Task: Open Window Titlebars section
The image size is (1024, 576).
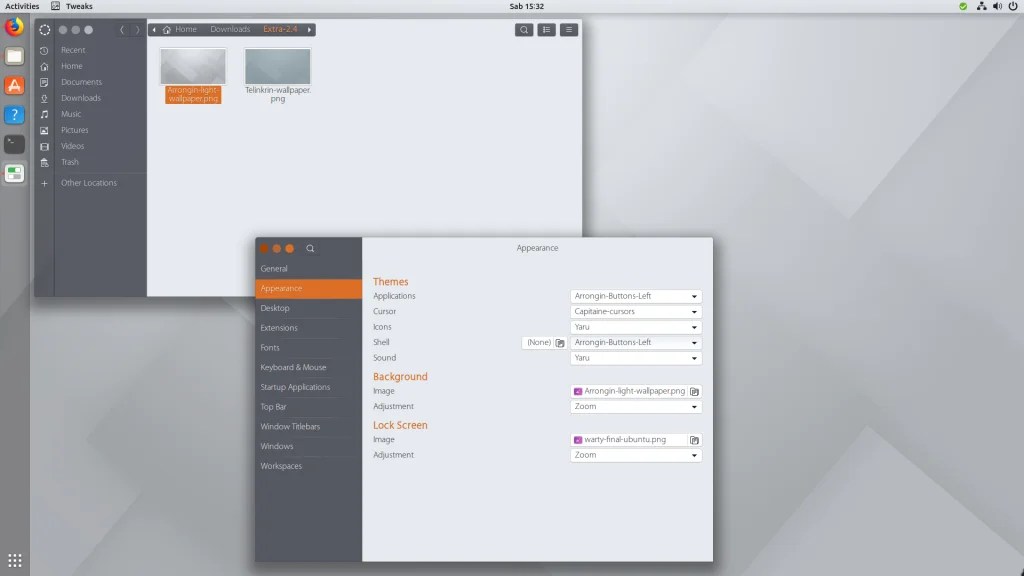Action: coord(308,426)
